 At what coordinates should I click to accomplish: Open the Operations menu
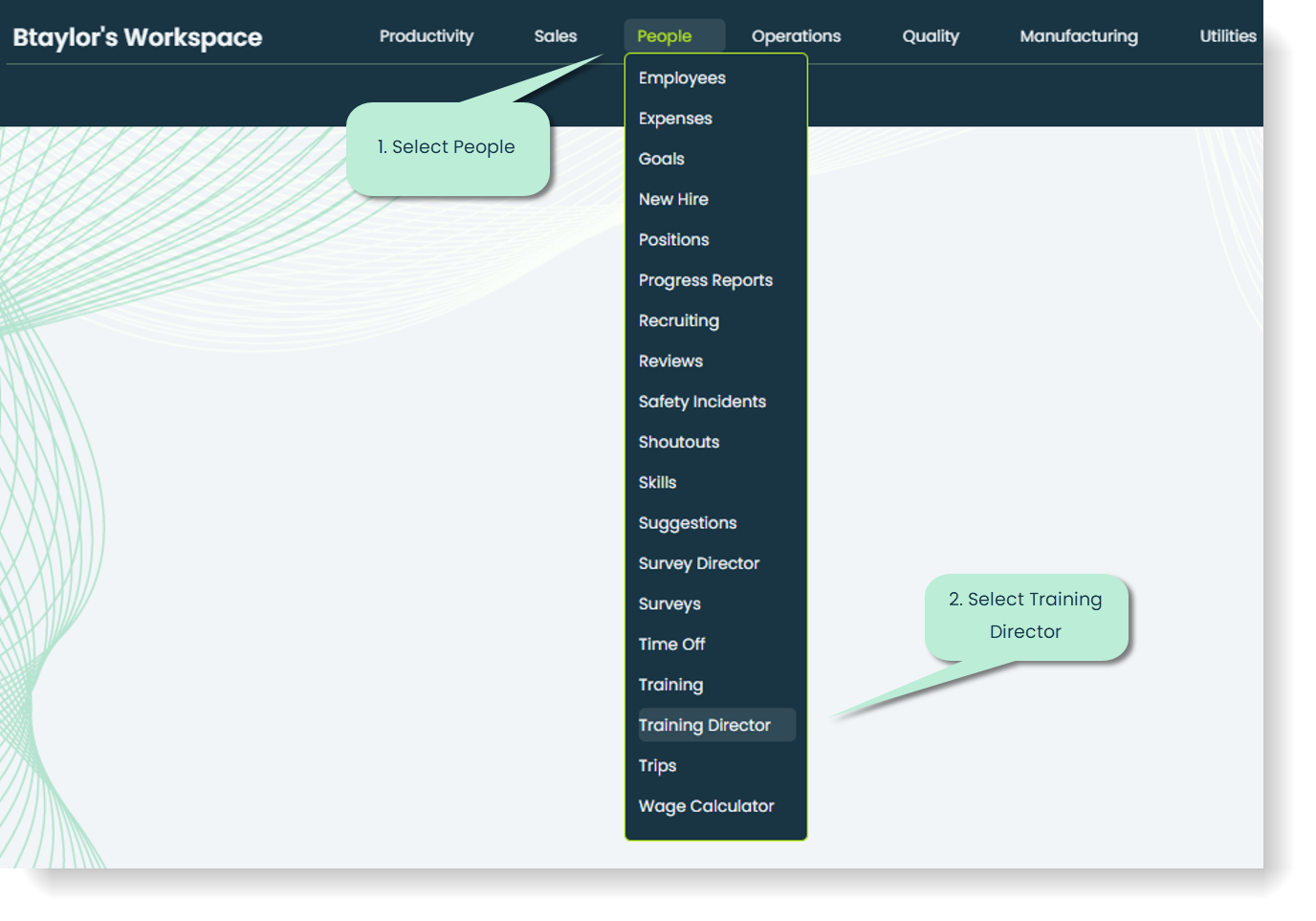click(796, 35)
